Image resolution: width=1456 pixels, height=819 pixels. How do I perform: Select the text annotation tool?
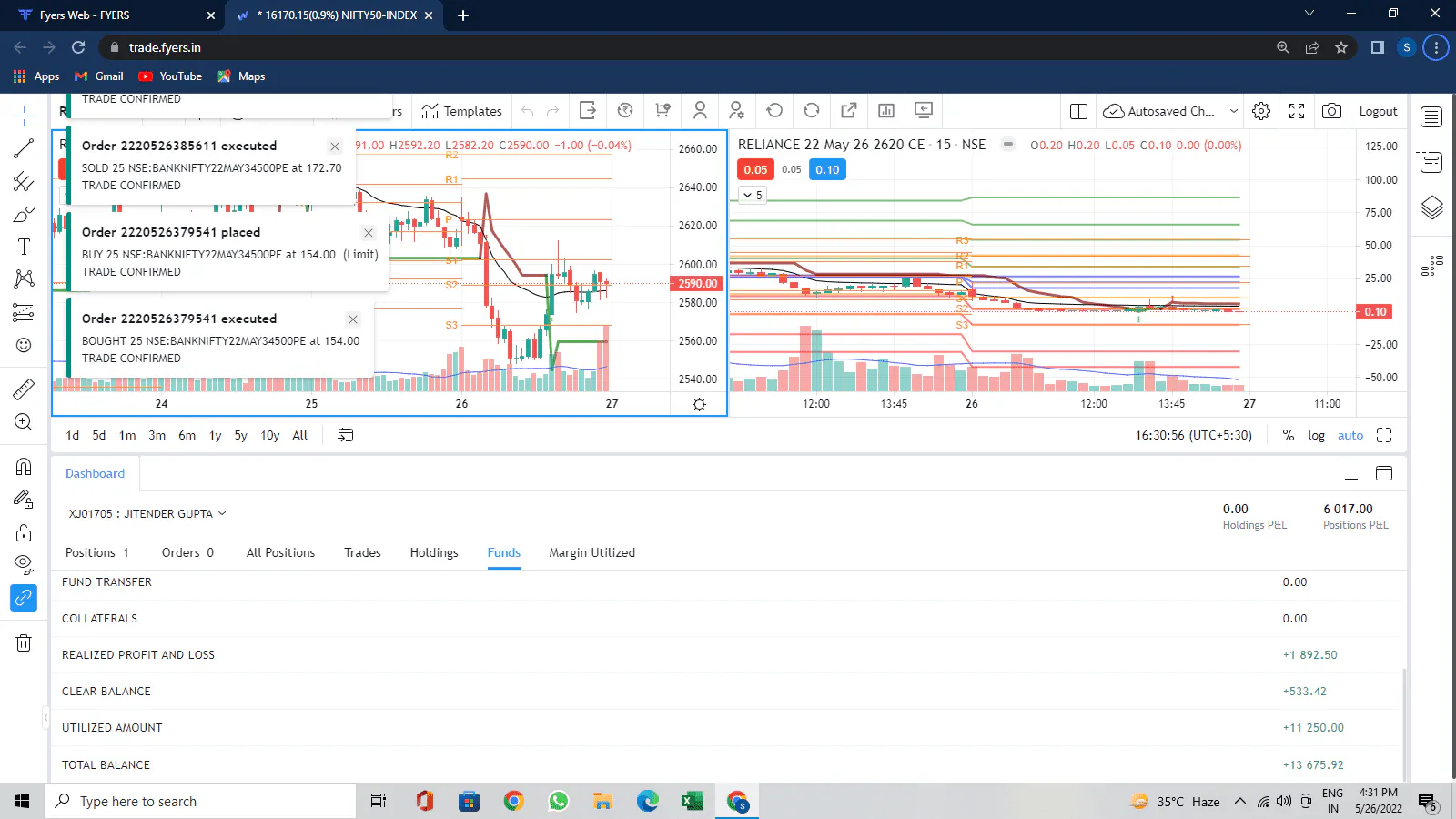tap(24, 247)
